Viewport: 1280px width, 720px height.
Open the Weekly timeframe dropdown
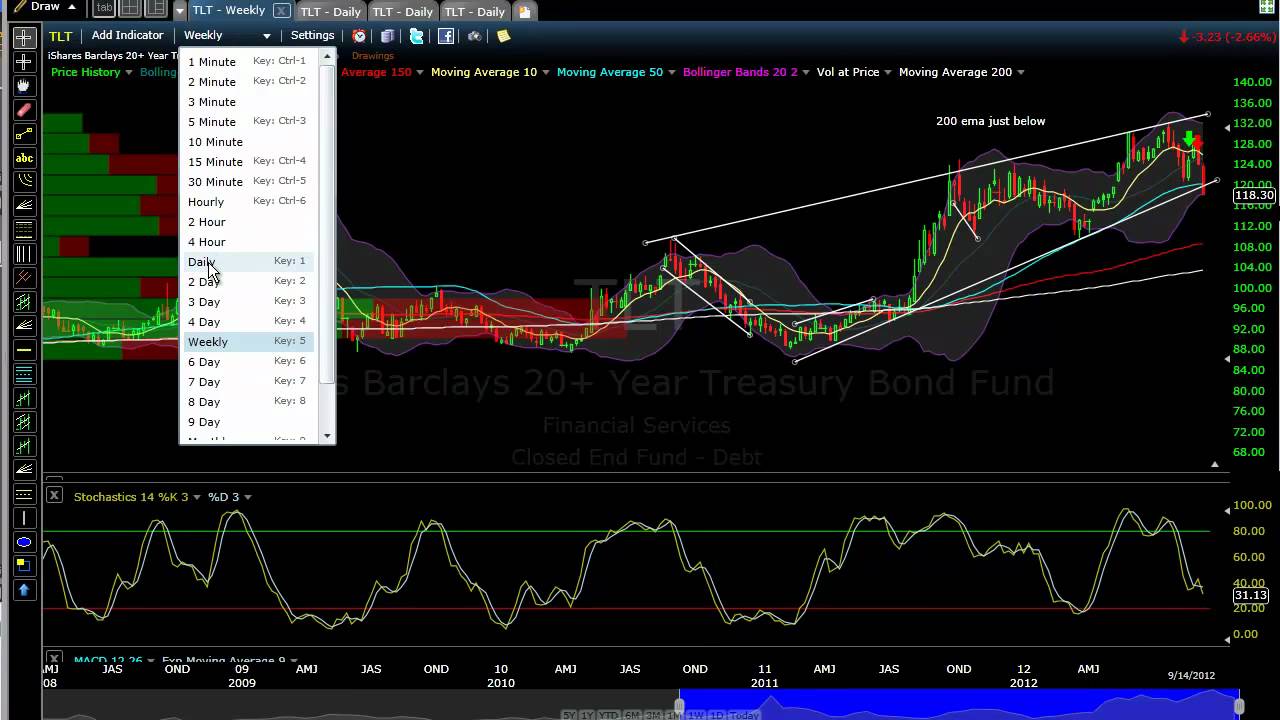coord(228,35)
